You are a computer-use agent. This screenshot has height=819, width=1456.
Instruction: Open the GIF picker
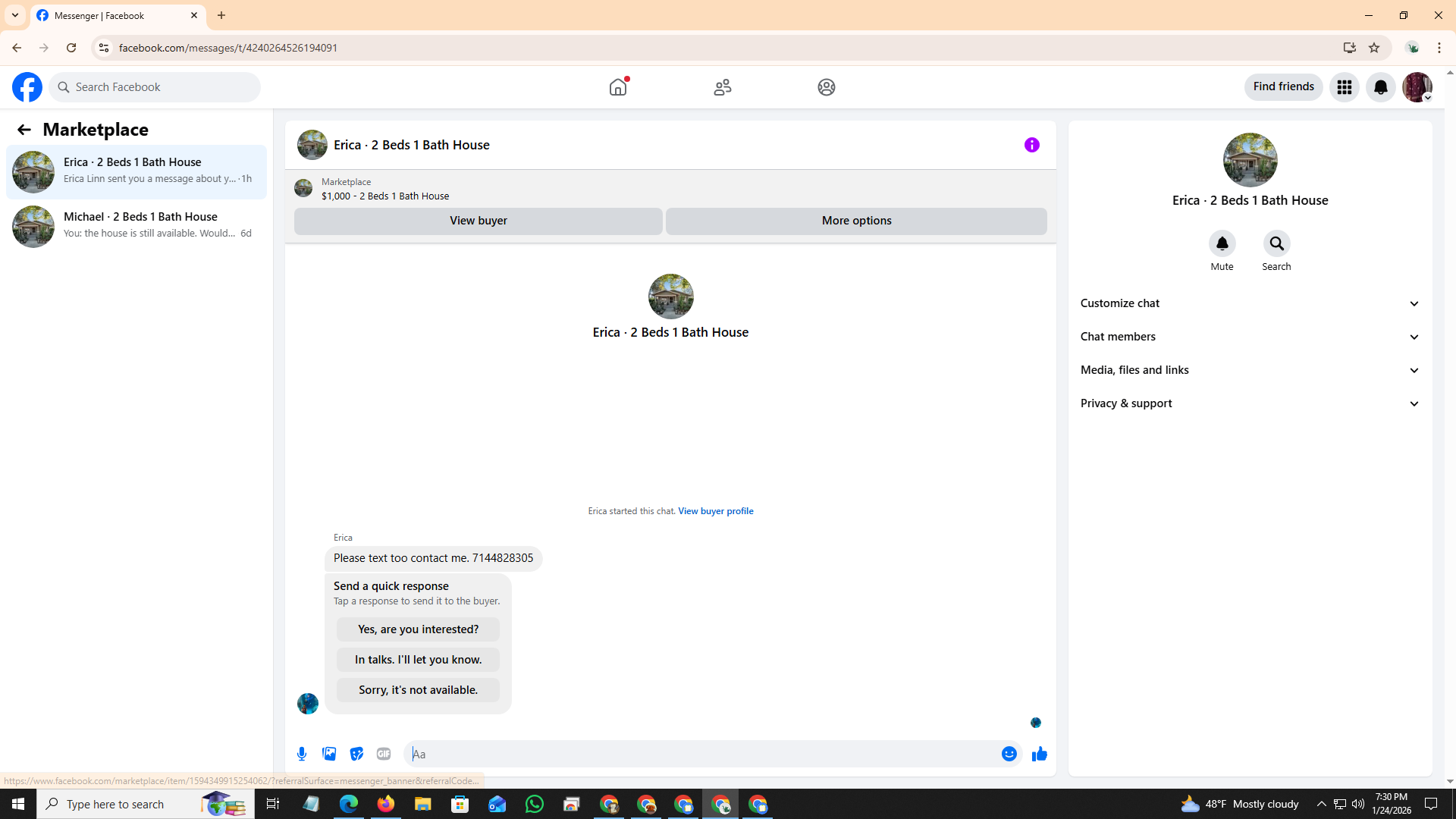pyautogui.click(x=384, y=754)
